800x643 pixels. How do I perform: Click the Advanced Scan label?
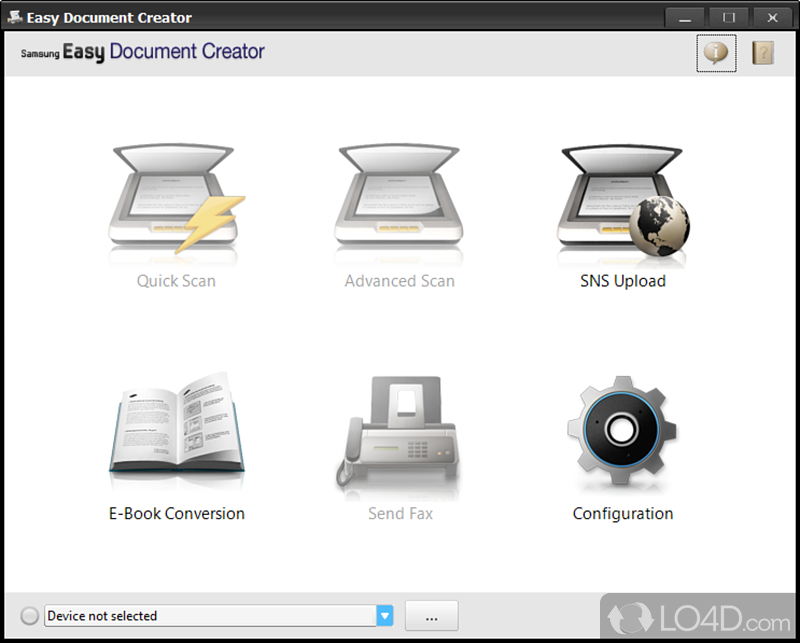pyautogui.click(x=399, y=281)
